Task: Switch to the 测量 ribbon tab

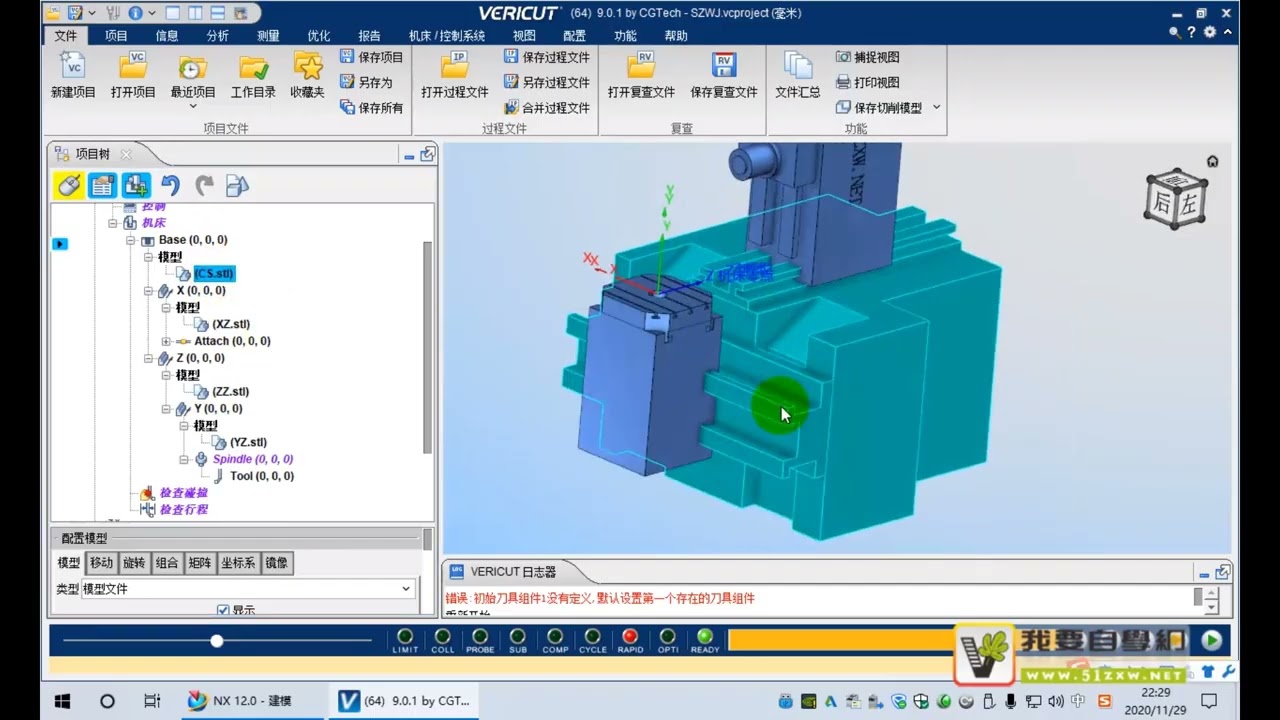Action: 268,35
